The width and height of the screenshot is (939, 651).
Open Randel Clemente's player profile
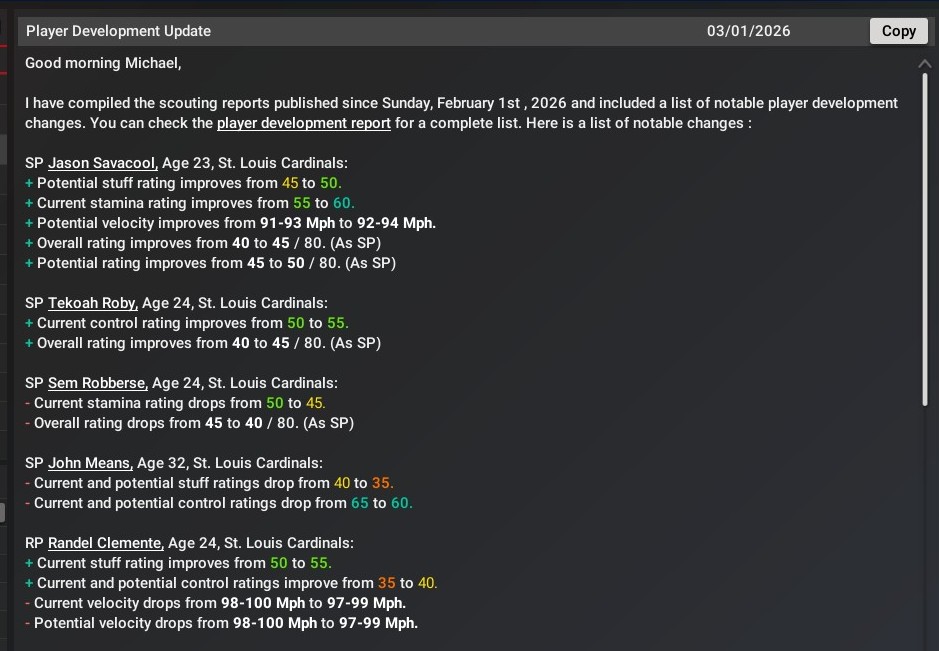coord(106,543)
